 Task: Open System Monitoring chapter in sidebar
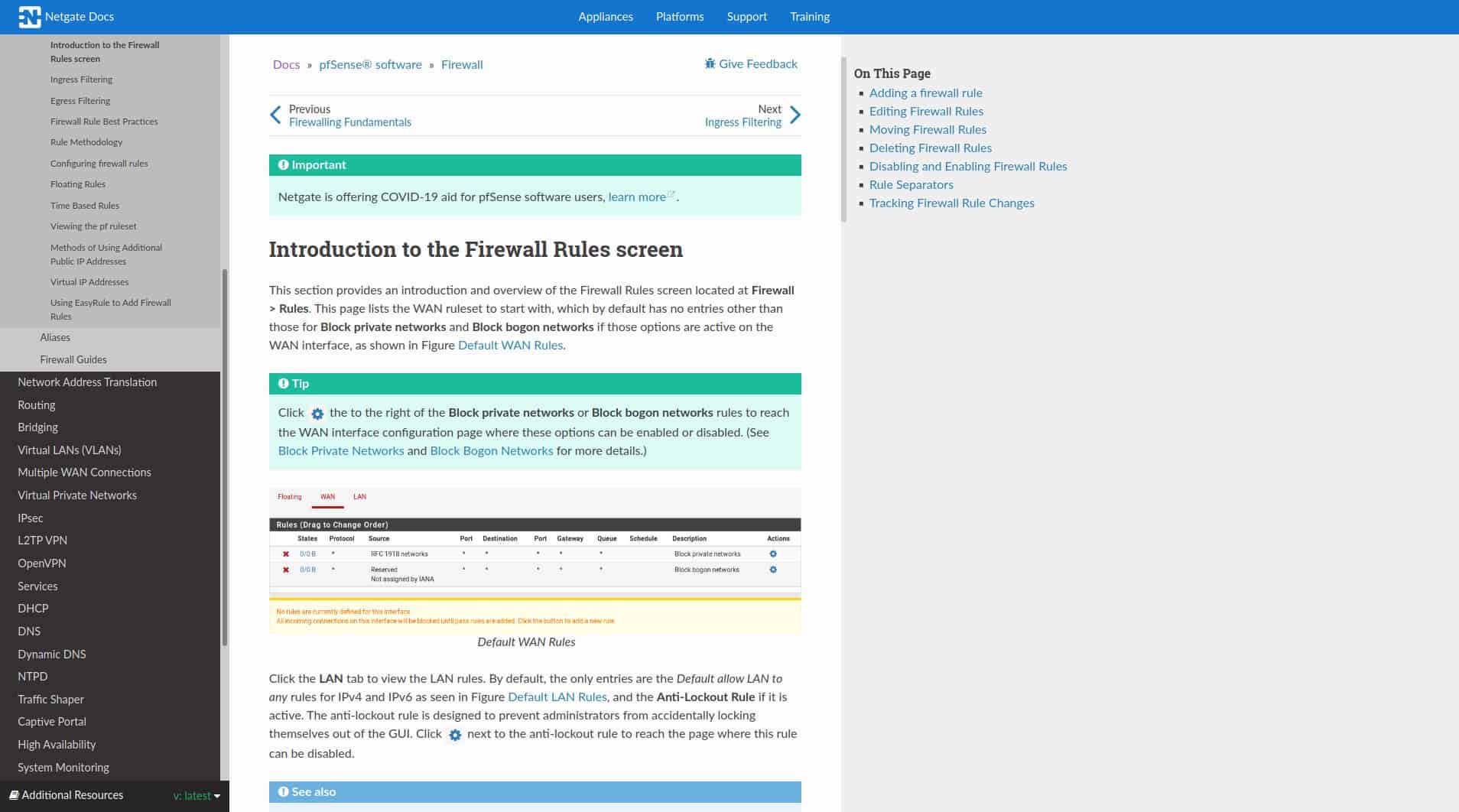coord(63,768)
